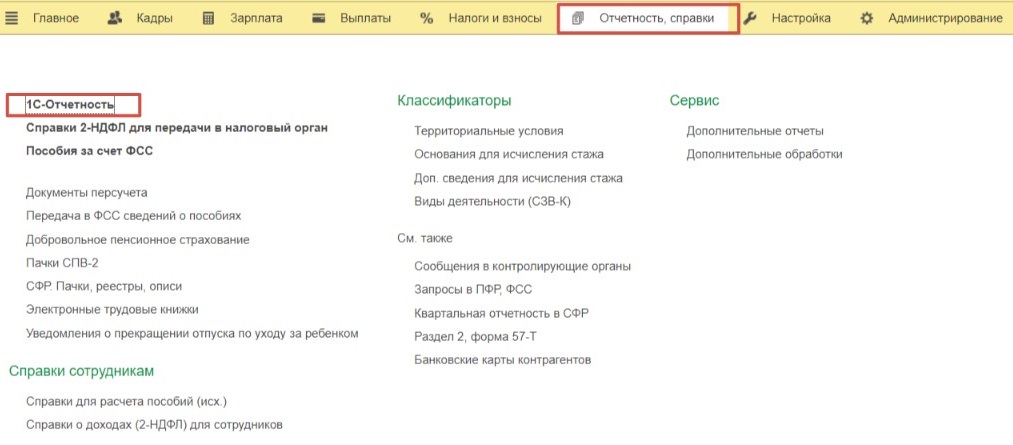Open Электронные трудовые книжки
The width and height of the screenshot is (1013, 445).
(112, 310)
